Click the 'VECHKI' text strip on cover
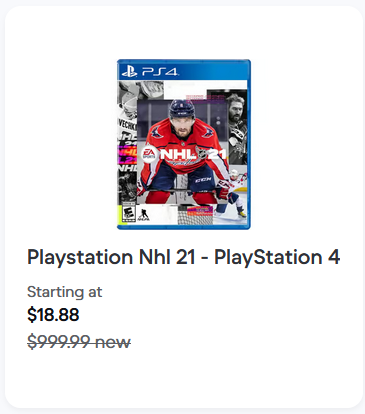The height and width of the screenshot is (414, 365). (x=127, y=125)
